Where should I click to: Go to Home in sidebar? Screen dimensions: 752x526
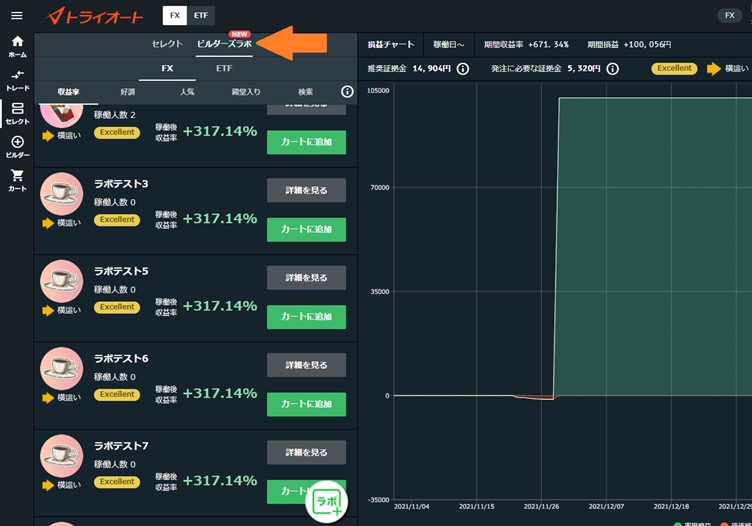(x=17, y=47)
